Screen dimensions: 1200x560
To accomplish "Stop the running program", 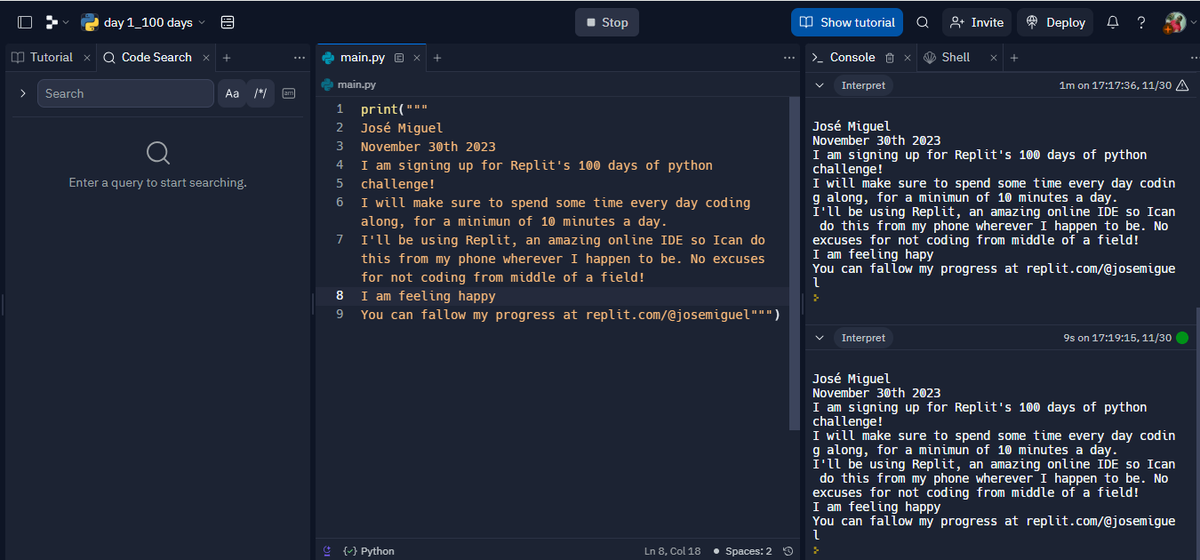I will point(607,22).
